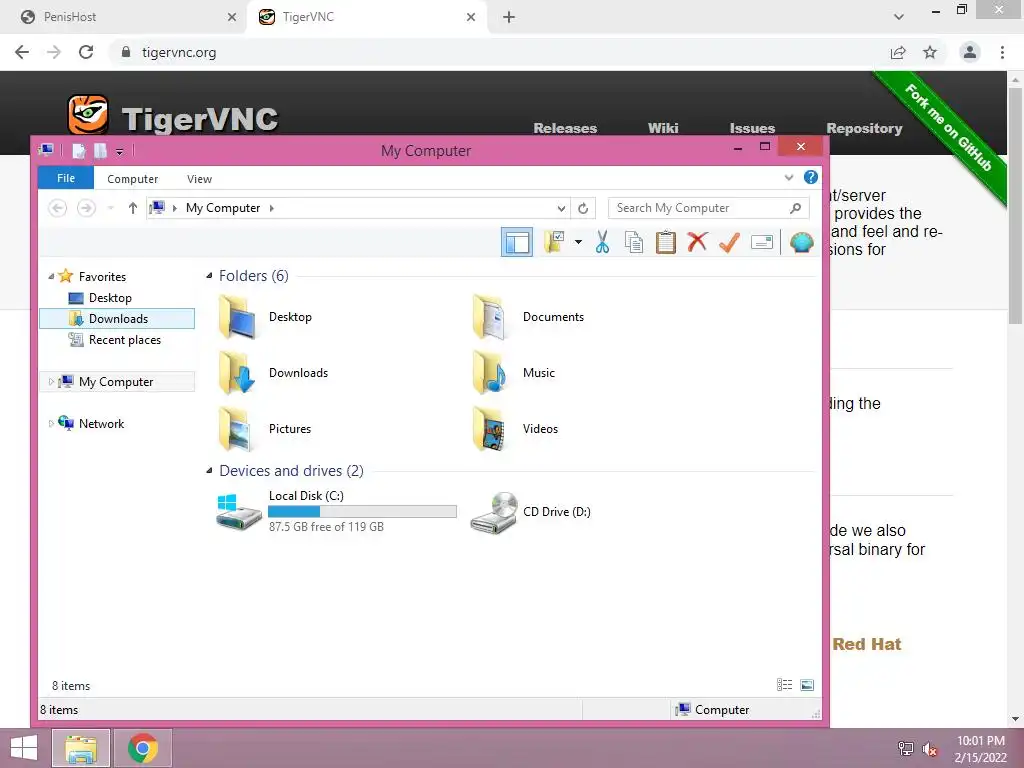Viewport: 1024px width, 768px height.
Task: Select the Videos folder icon
Action: pyautogui.click(x=490, y=429)
